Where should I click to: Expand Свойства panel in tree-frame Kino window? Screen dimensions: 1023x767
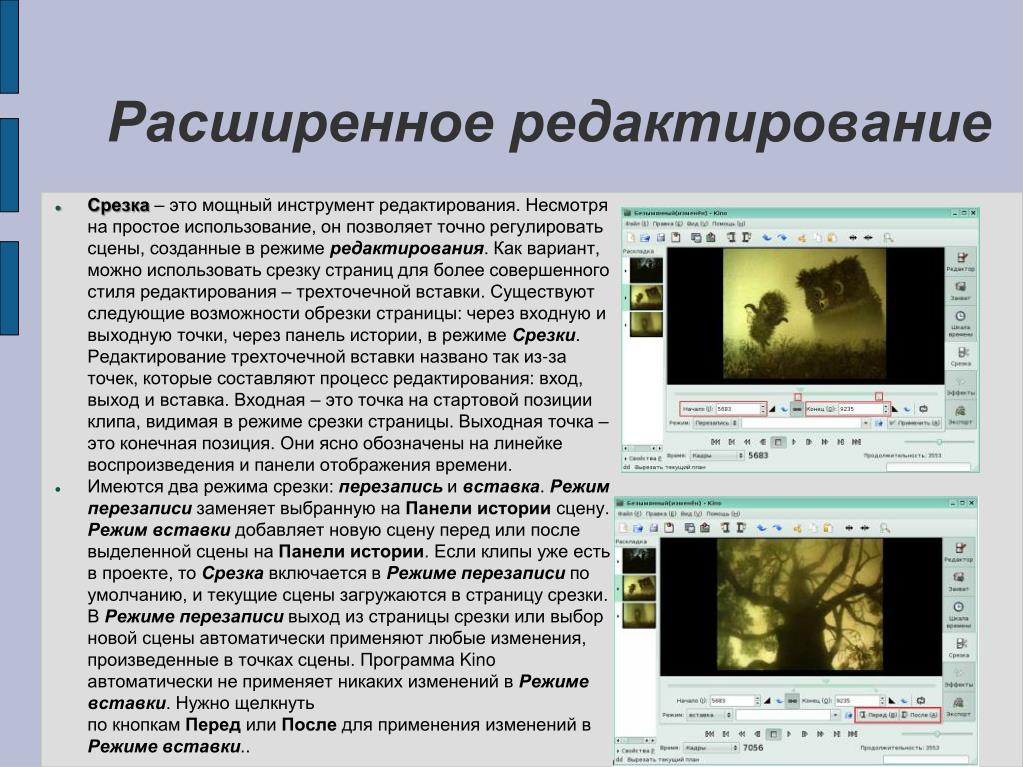point(635,751)
